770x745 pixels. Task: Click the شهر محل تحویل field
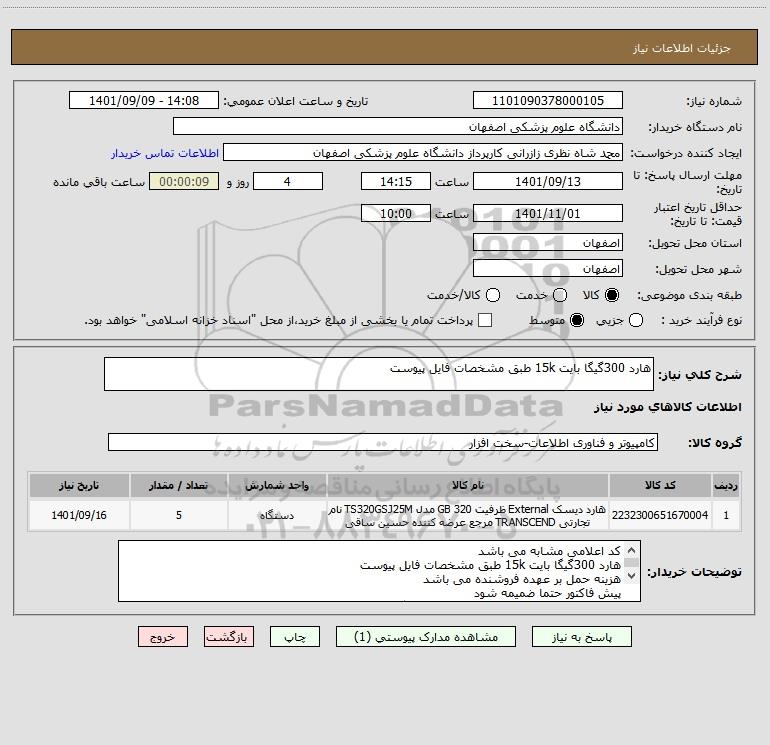548,268
